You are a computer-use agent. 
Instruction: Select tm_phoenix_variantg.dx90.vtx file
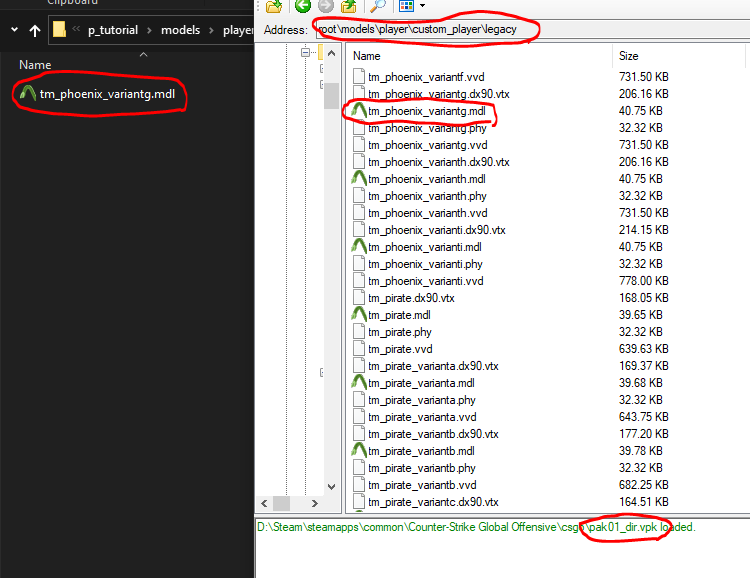click(438, 94)
